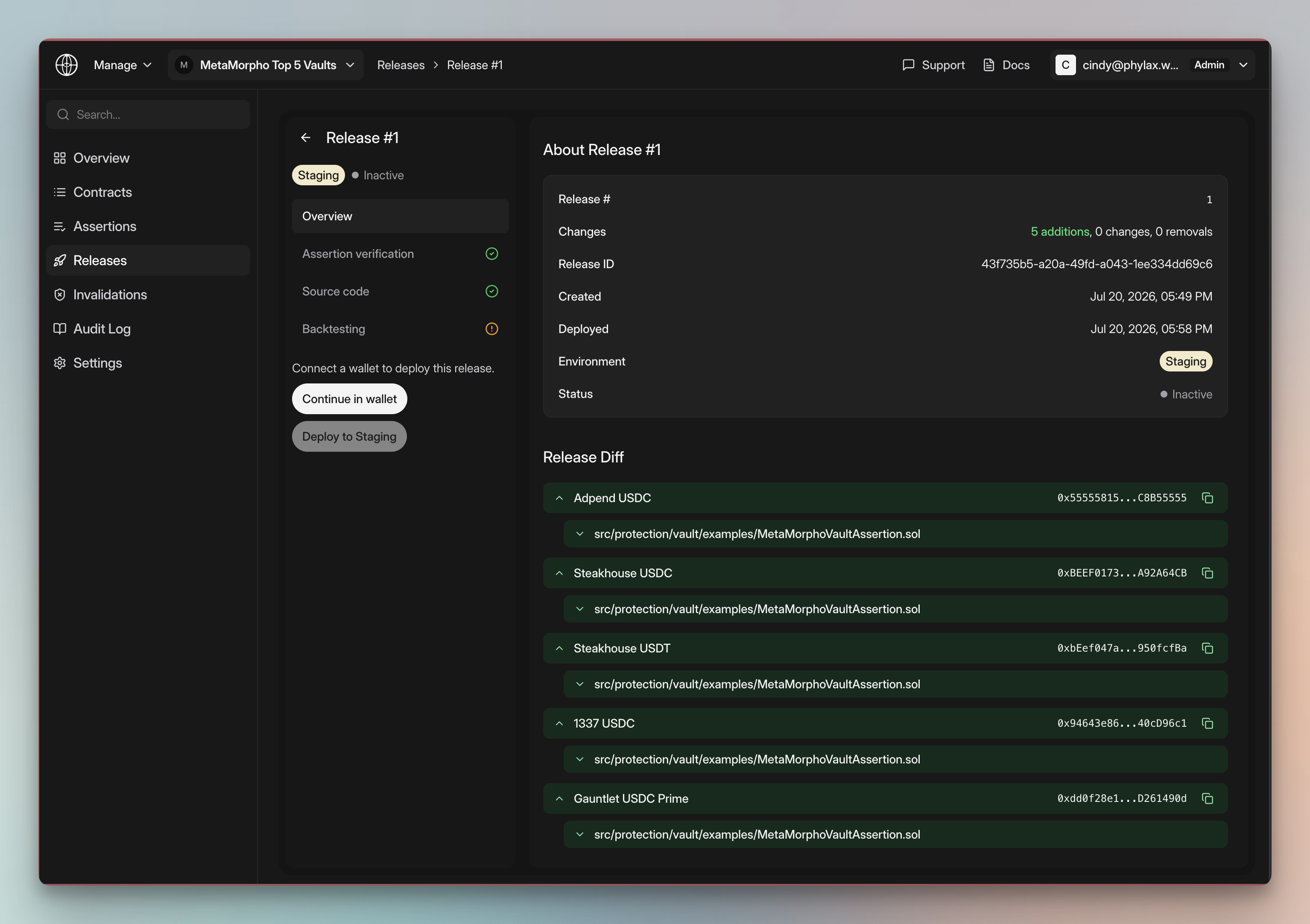The height and width of the screenshot is (924, 1310).
Task: Click the Releases rocket icon
Action: [59, 261]
